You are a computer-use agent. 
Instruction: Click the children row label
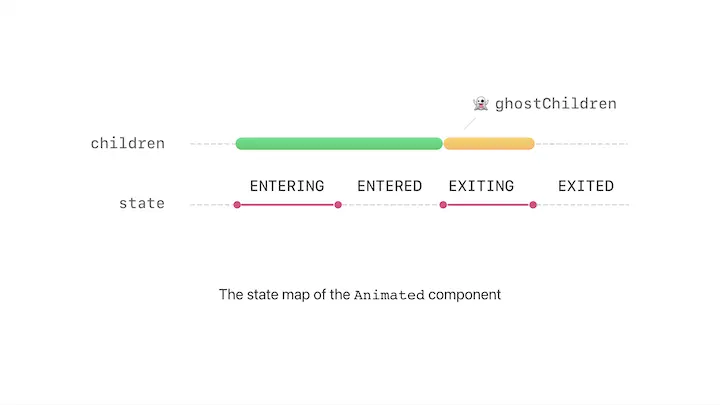(128, 143)
